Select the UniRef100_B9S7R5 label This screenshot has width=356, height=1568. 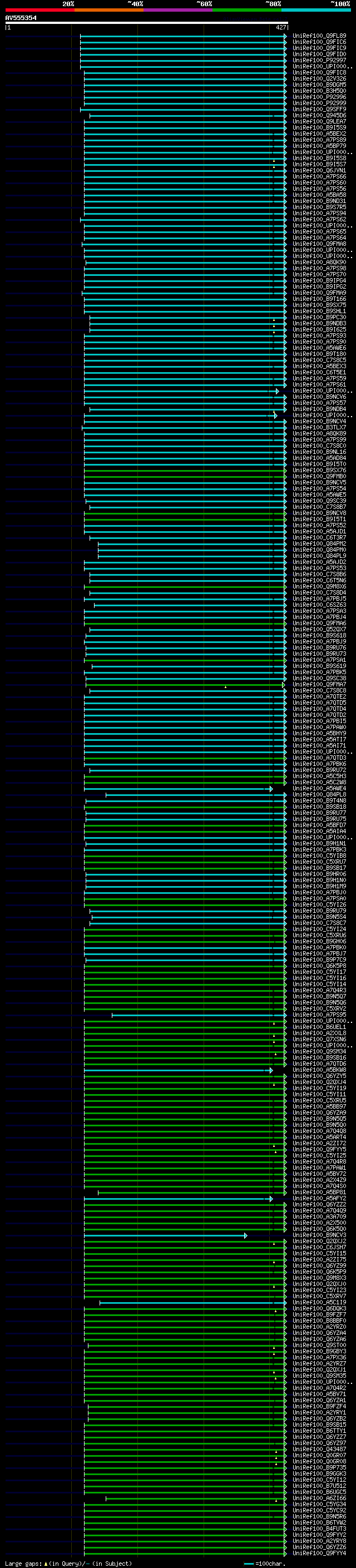(319, 207)
